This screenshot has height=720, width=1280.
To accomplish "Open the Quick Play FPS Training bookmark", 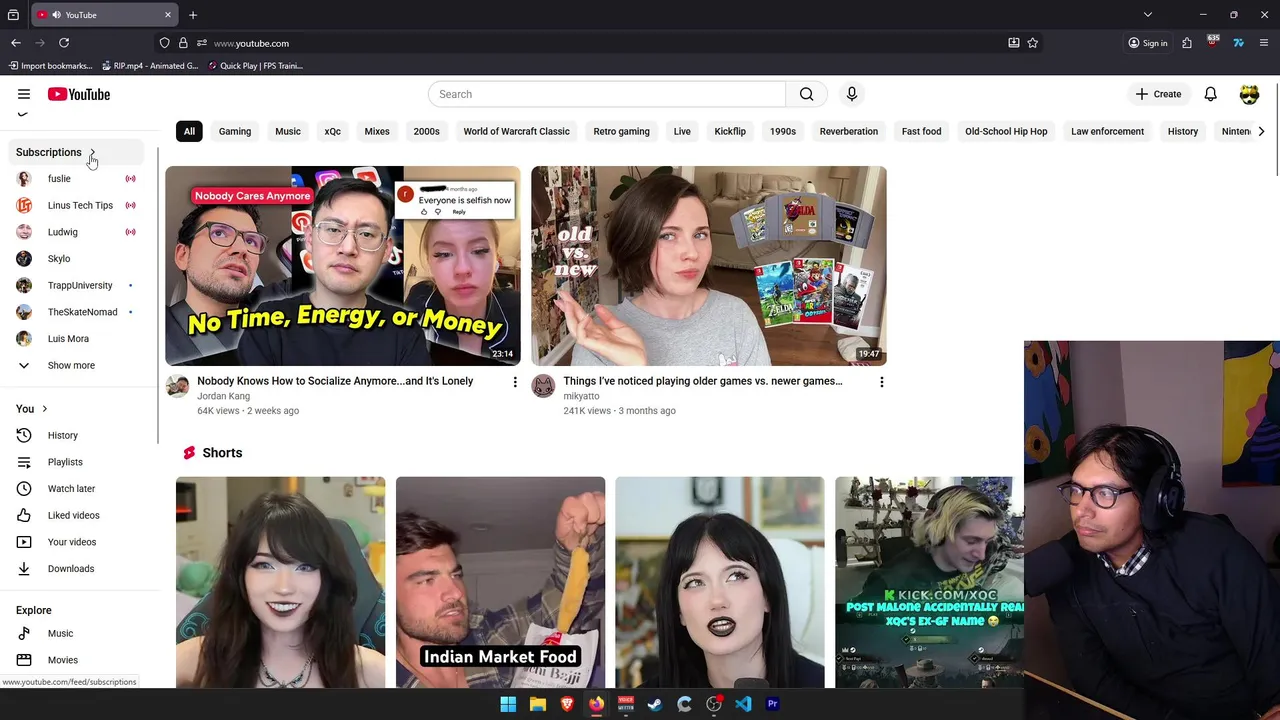I will [x=255, y=66].
